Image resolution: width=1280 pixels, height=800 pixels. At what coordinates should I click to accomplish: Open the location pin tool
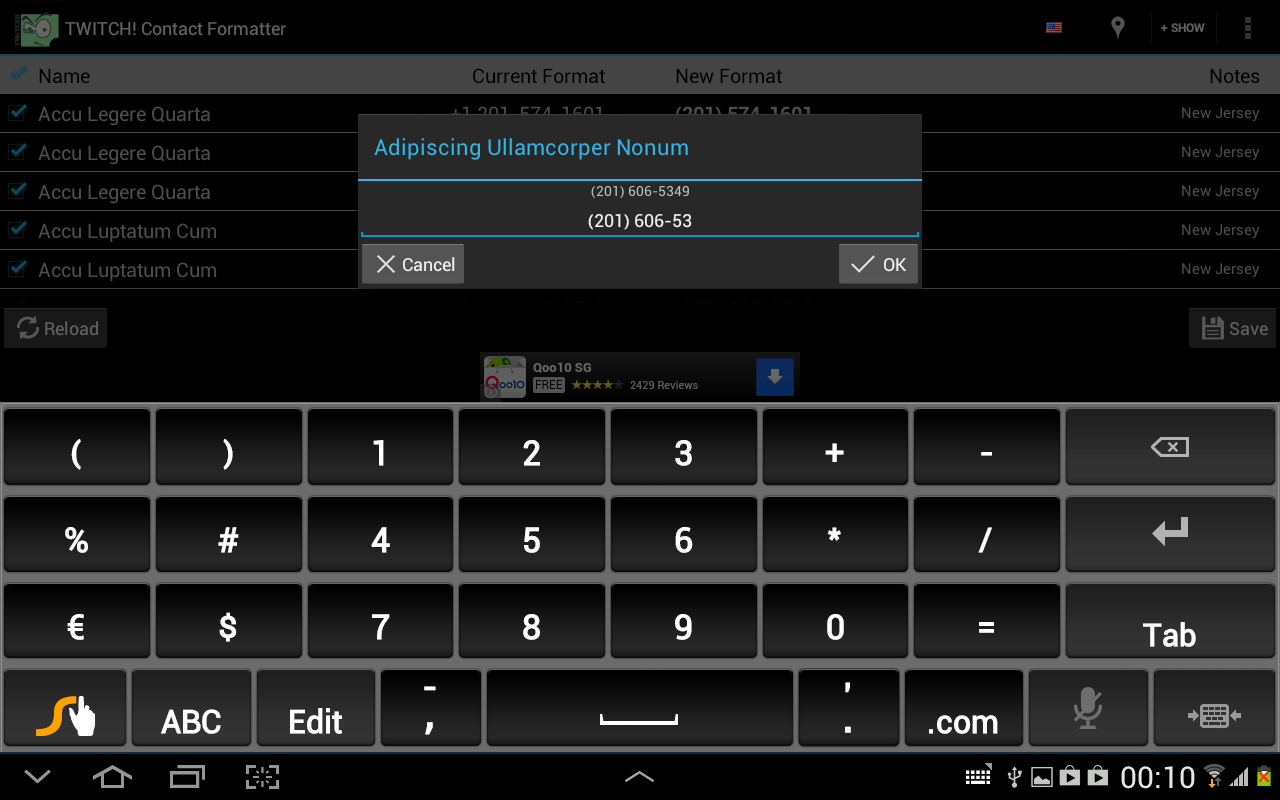coord(1117,27)
